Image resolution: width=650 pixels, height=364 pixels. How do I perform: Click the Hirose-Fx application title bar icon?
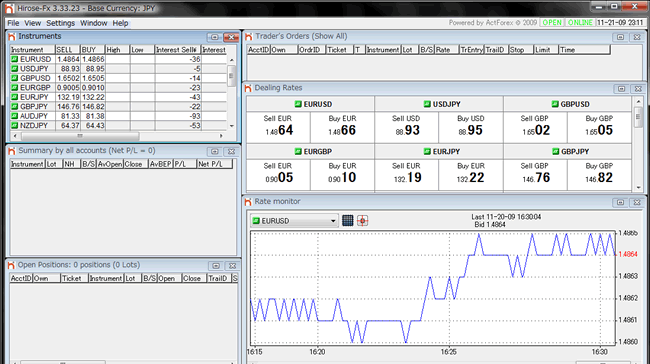9,8
